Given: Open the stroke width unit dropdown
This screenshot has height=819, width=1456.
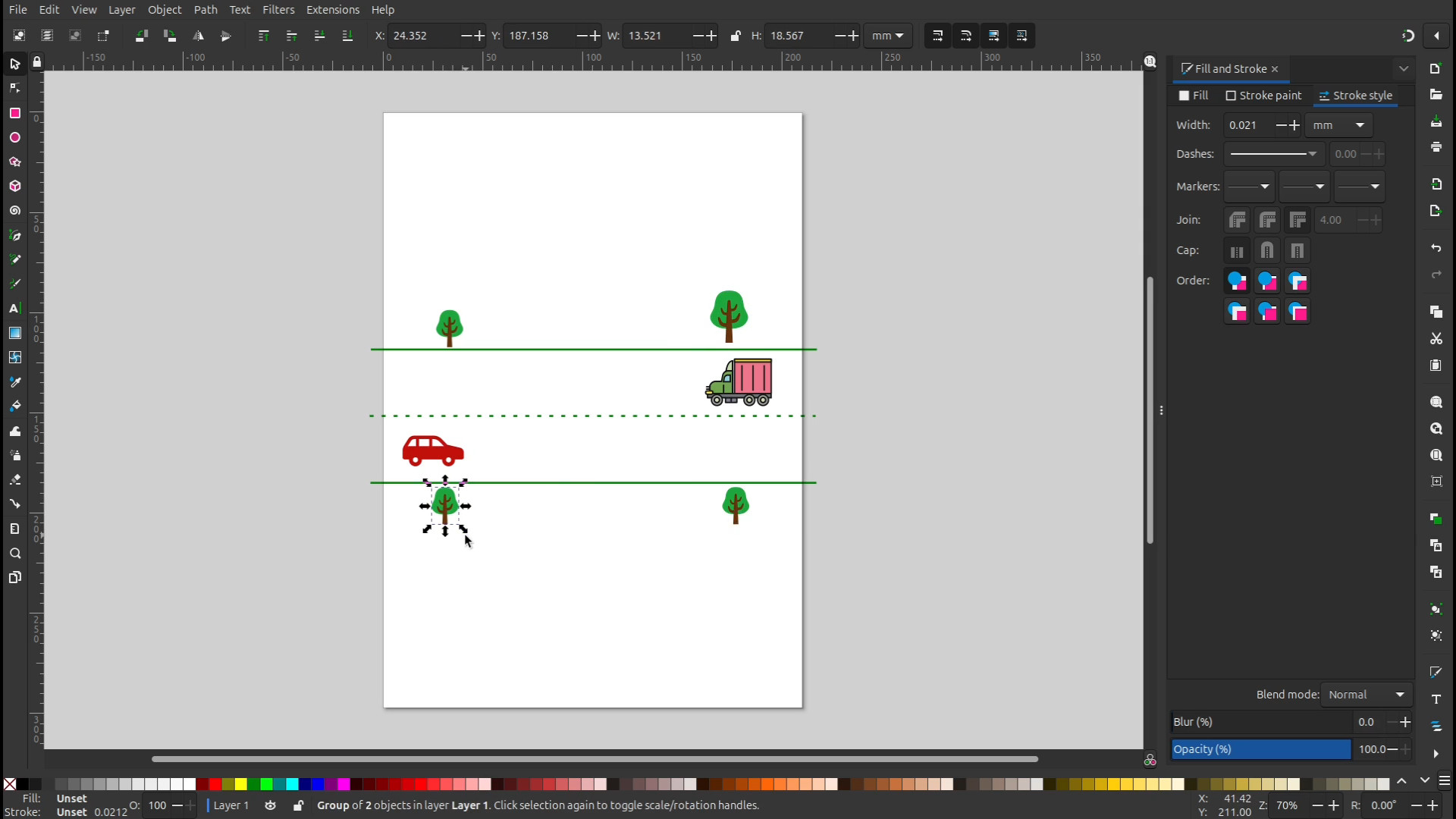Looking at the screenshot, I should (x=1338, y=125).
